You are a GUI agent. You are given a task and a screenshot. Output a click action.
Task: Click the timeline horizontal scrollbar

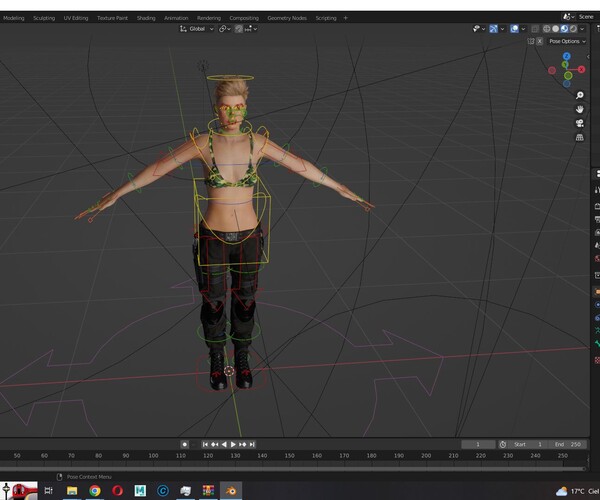[x=293, y=468]
